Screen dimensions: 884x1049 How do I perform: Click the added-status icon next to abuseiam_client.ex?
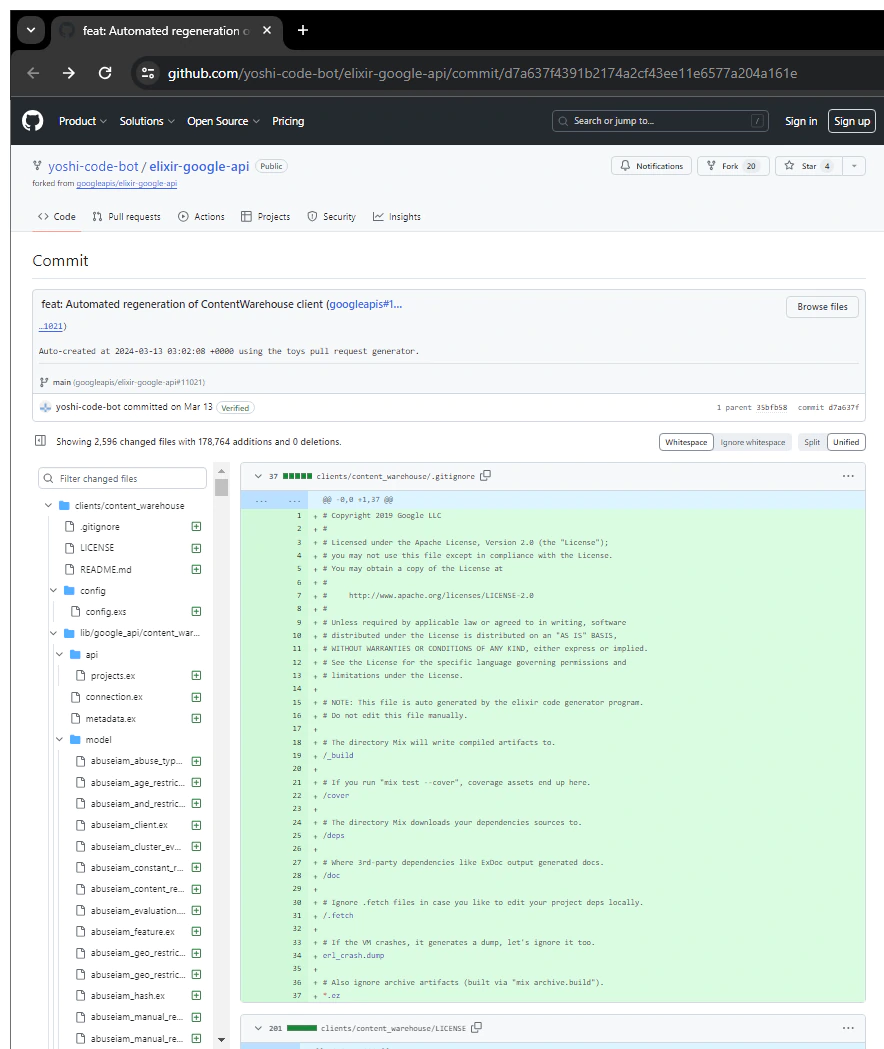(196, 825)
